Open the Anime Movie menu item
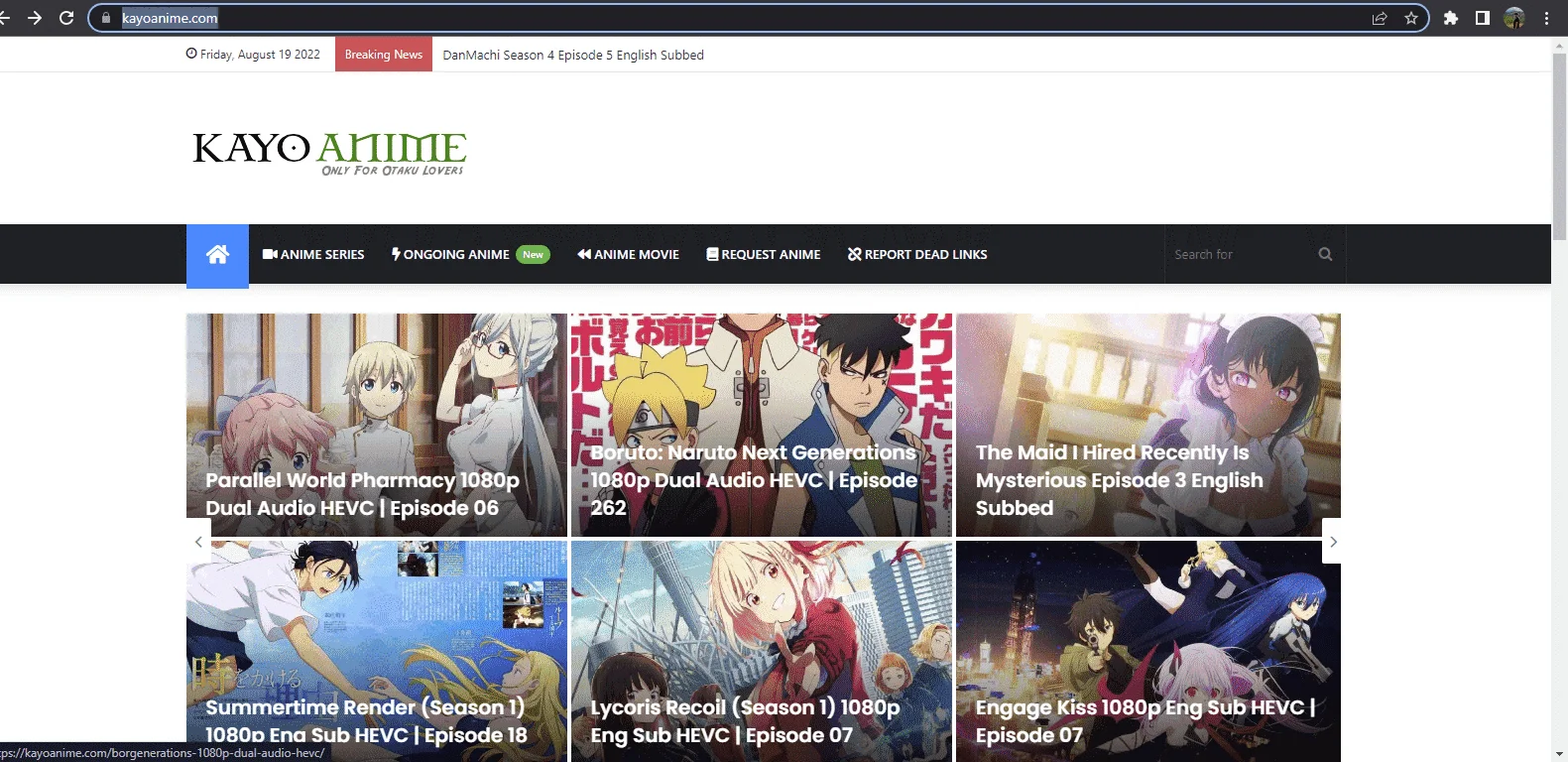Screen dimensions: 1568x762 click(x=629, y=255)
